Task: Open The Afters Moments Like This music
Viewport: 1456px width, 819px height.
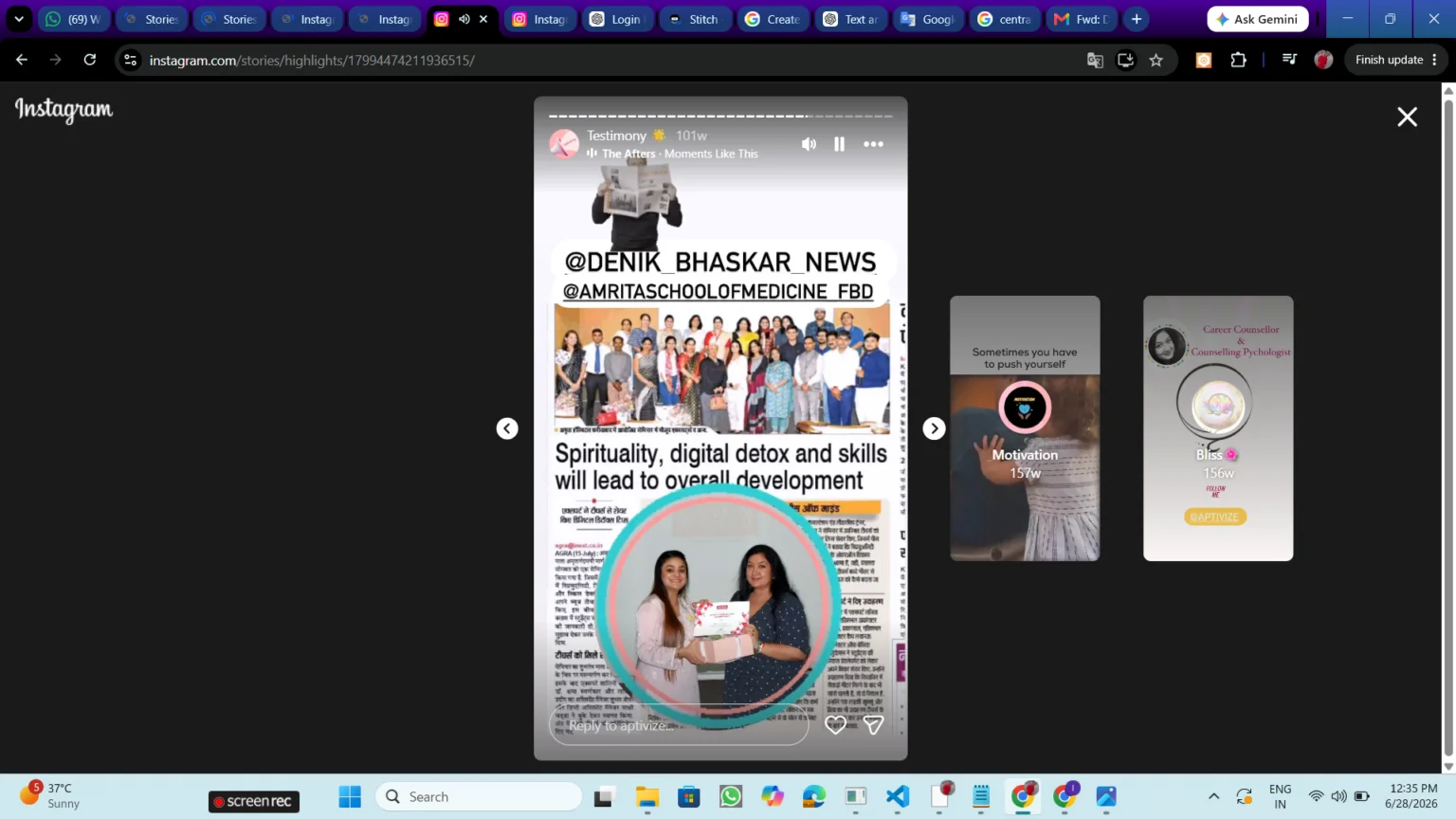Action: [x=680, y=154]
